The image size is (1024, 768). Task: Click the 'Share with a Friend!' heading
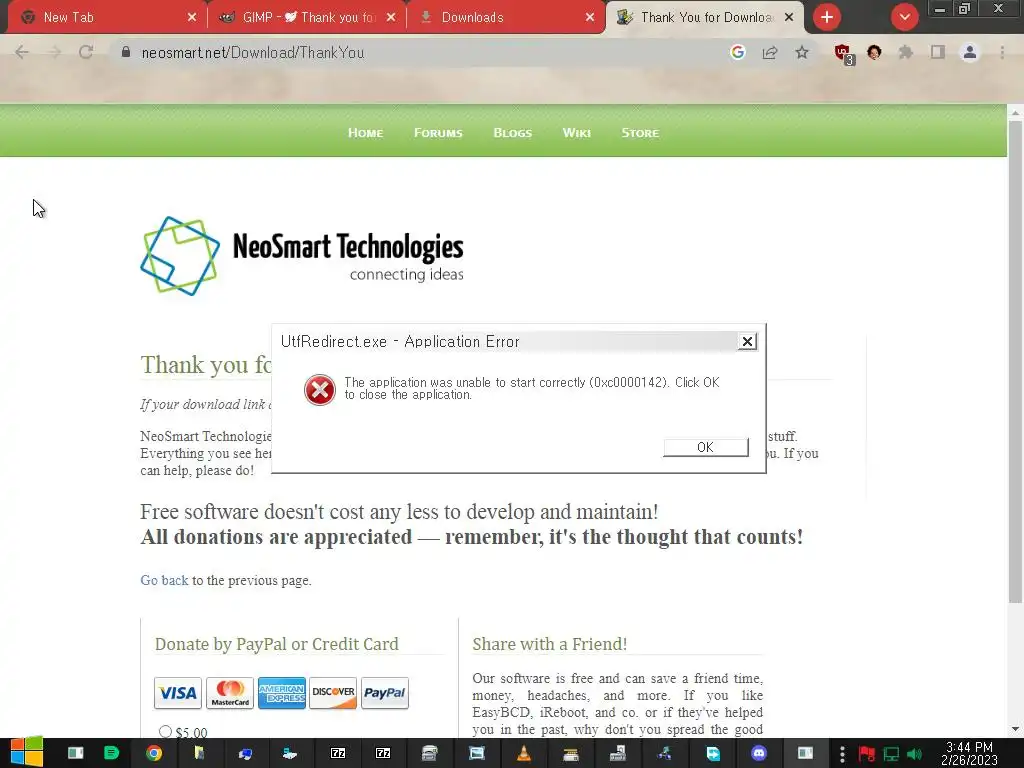(550, 644)
